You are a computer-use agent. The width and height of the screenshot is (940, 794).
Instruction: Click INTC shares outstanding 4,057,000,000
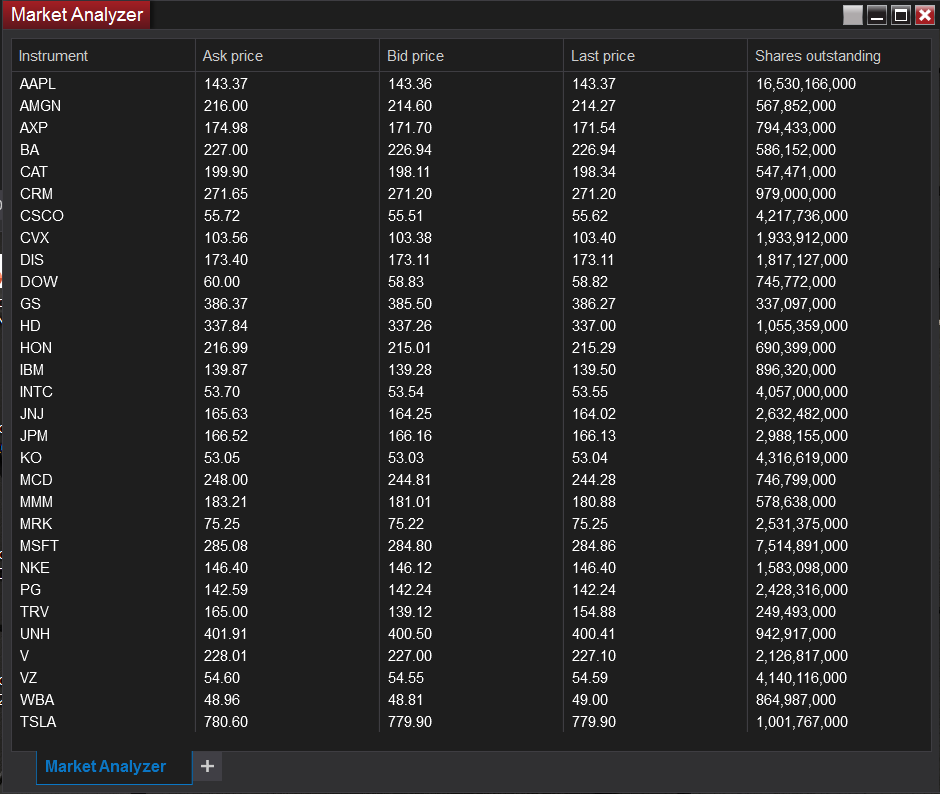(802, 392)
